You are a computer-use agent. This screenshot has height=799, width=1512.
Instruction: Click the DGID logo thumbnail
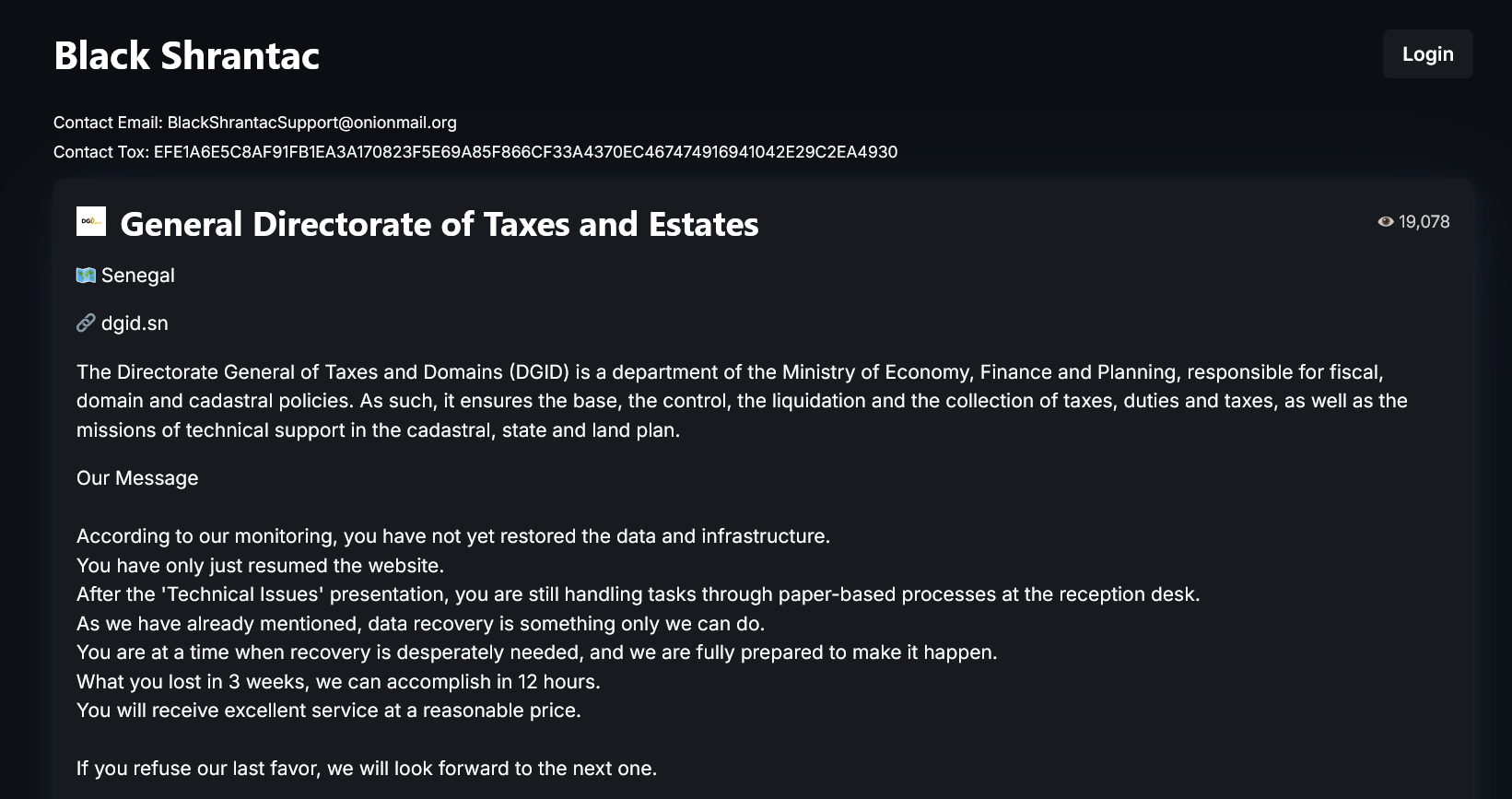(91, 221)
